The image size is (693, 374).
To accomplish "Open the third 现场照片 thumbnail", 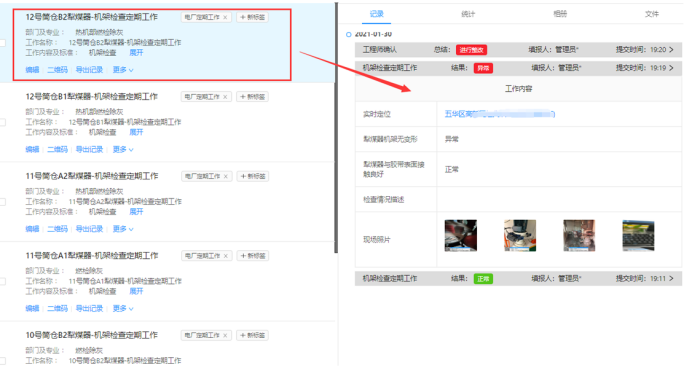I will point(579,236).
